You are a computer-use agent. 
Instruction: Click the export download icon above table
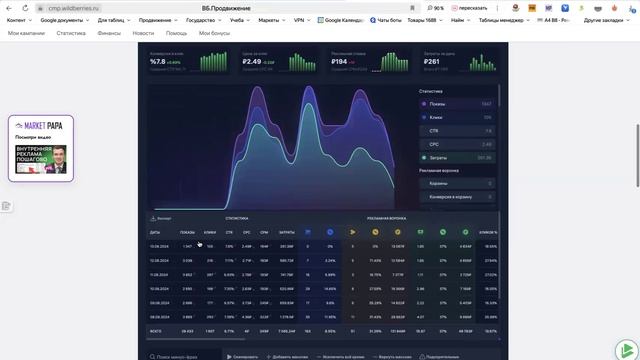pos(153,218)
